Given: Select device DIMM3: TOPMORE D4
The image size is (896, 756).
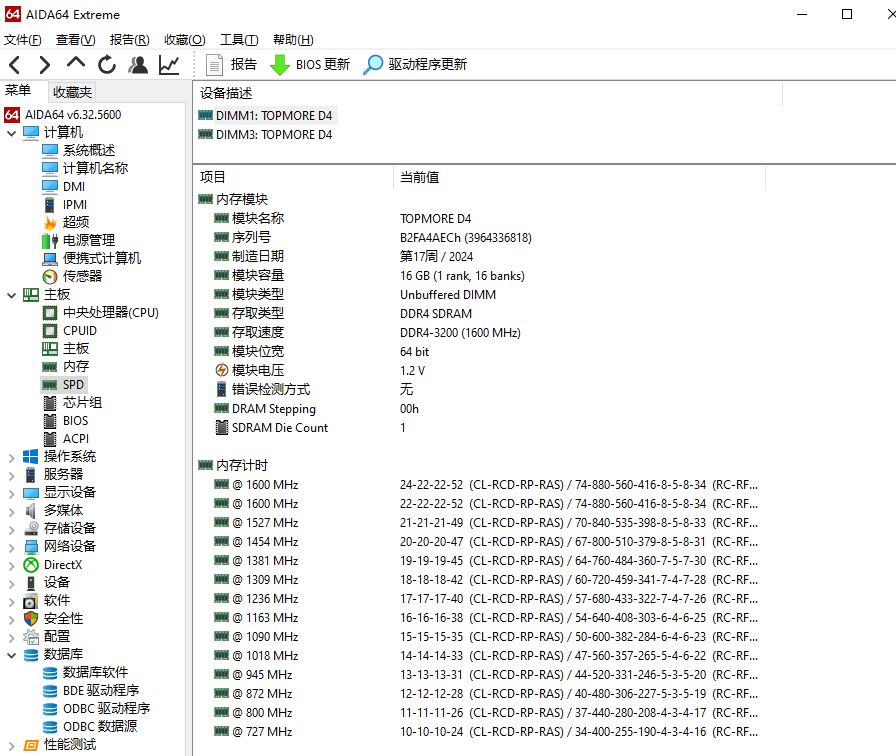Looking at the screenshot, I should coord(274,135).
